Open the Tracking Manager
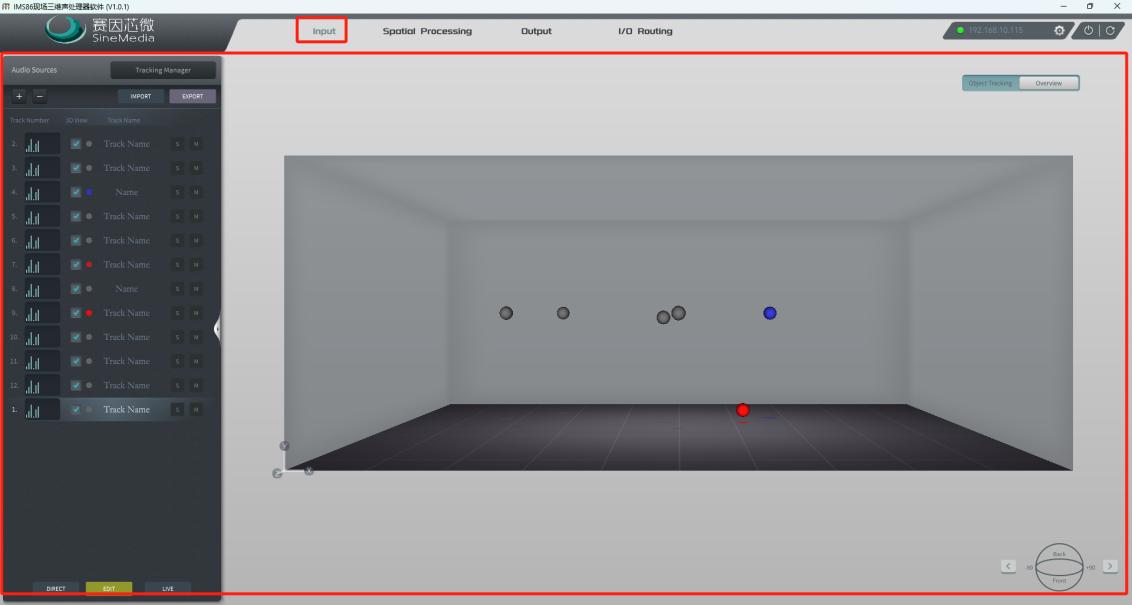The image size is (1132, 605). 163,70
